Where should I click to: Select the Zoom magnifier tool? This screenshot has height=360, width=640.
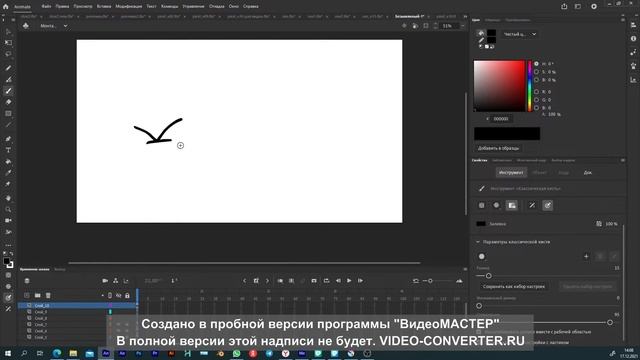8,209
